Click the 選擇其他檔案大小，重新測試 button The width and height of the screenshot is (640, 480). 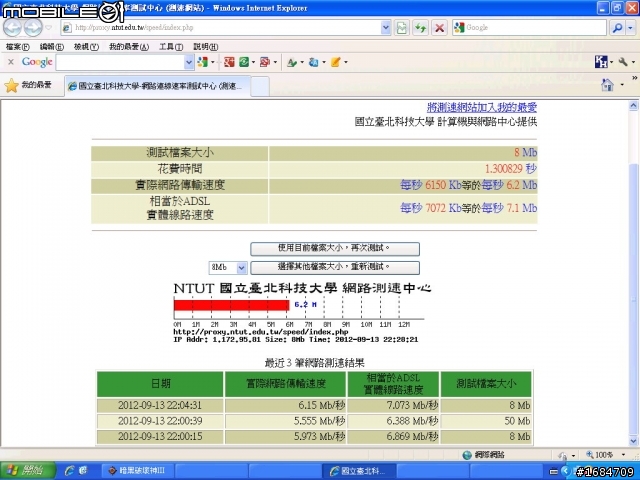(x=335, y=267)
